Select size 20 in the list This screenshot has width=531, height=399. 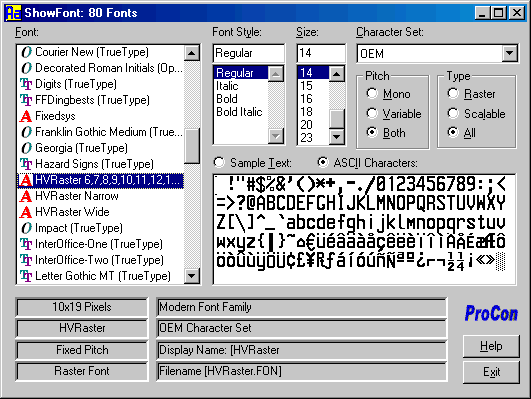(x=313, y=125)
